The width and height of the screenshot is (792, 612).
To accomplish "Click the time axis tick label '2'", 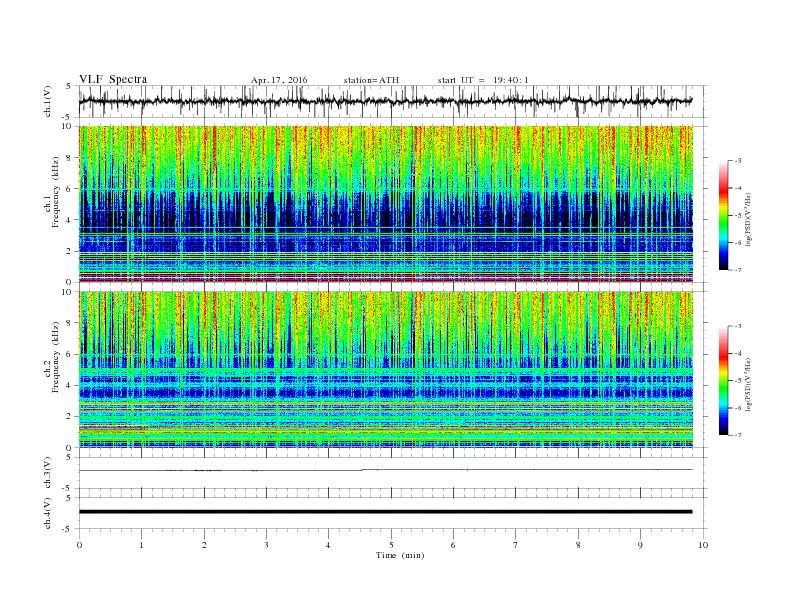I will [x=204, y=545].
